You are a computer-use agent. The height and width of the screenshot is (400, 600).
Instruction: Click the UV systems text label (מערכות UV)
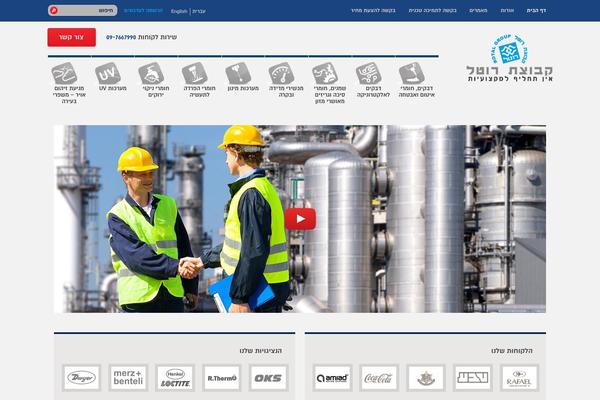click(x=112, y=88)
